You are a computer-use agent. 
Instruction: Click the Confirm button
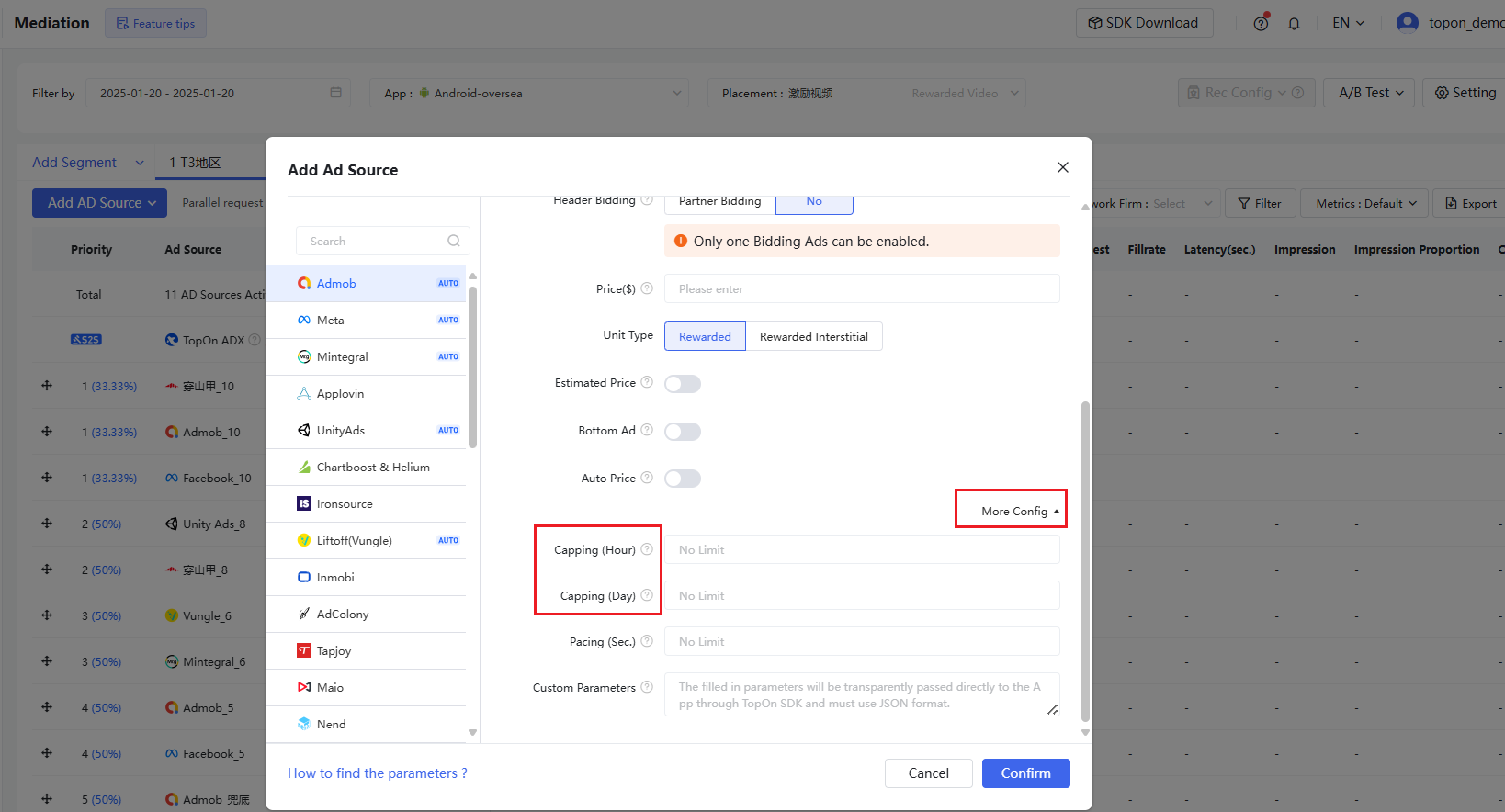[x=1025, y=773]
